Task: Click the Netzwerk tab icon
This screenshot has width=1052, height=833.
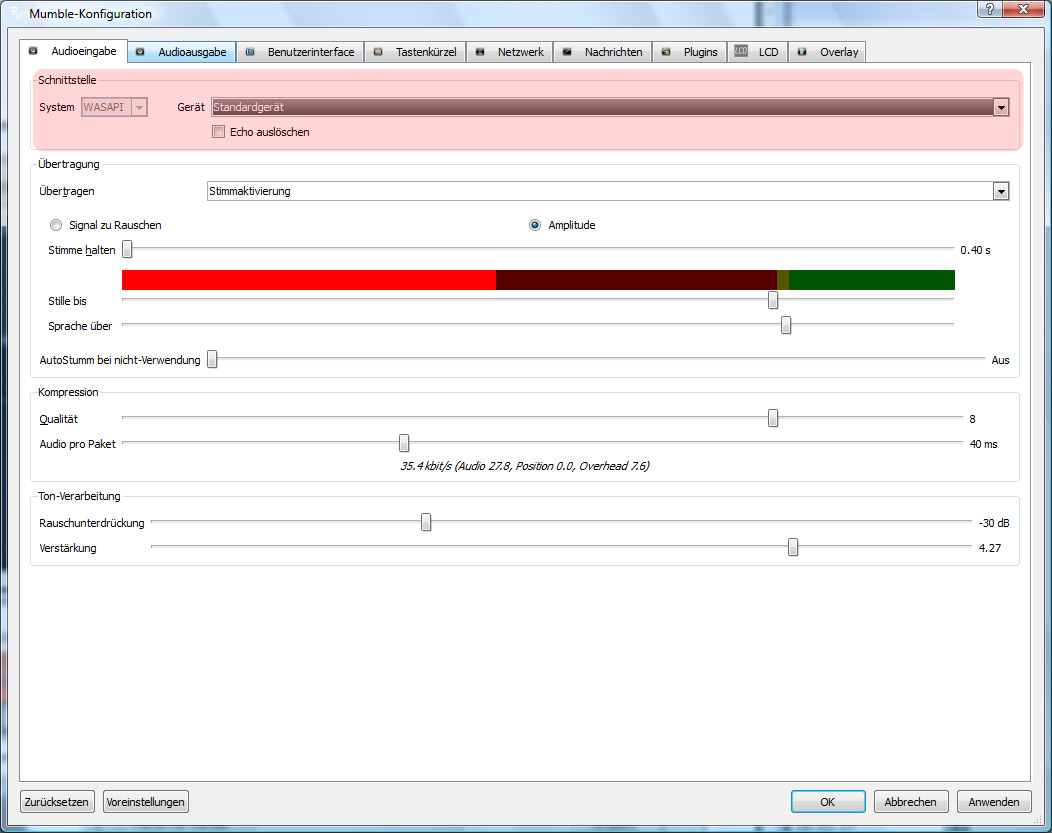Action: pyautogui.click(x=480, y=52)
